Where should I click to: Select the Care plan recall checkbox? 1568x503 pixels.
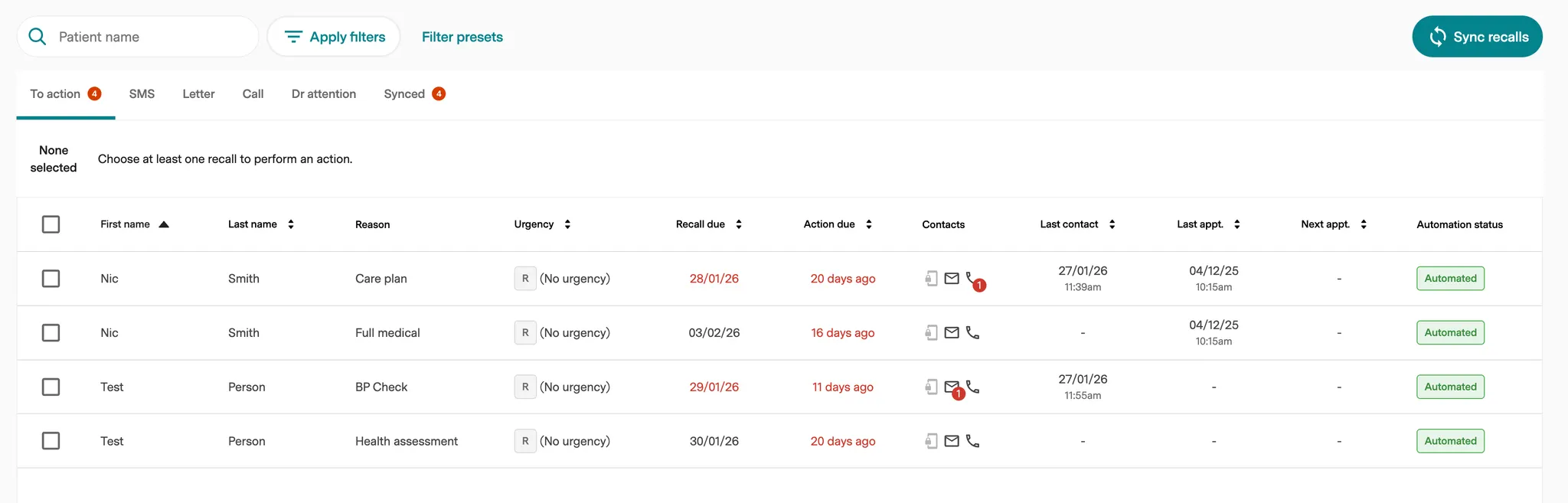pyautogui.click(x=51, y=279)
